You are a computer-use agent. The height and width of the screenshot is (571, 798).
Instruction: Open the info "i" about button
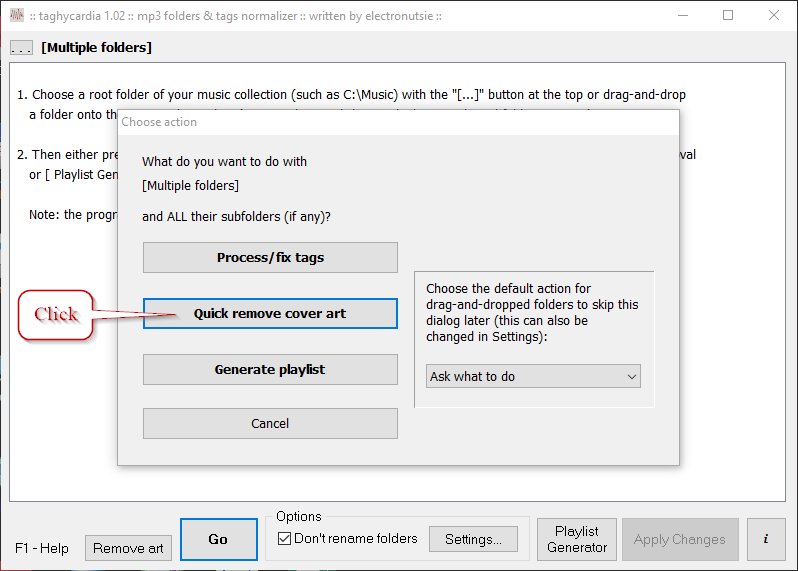click(766, 539)
